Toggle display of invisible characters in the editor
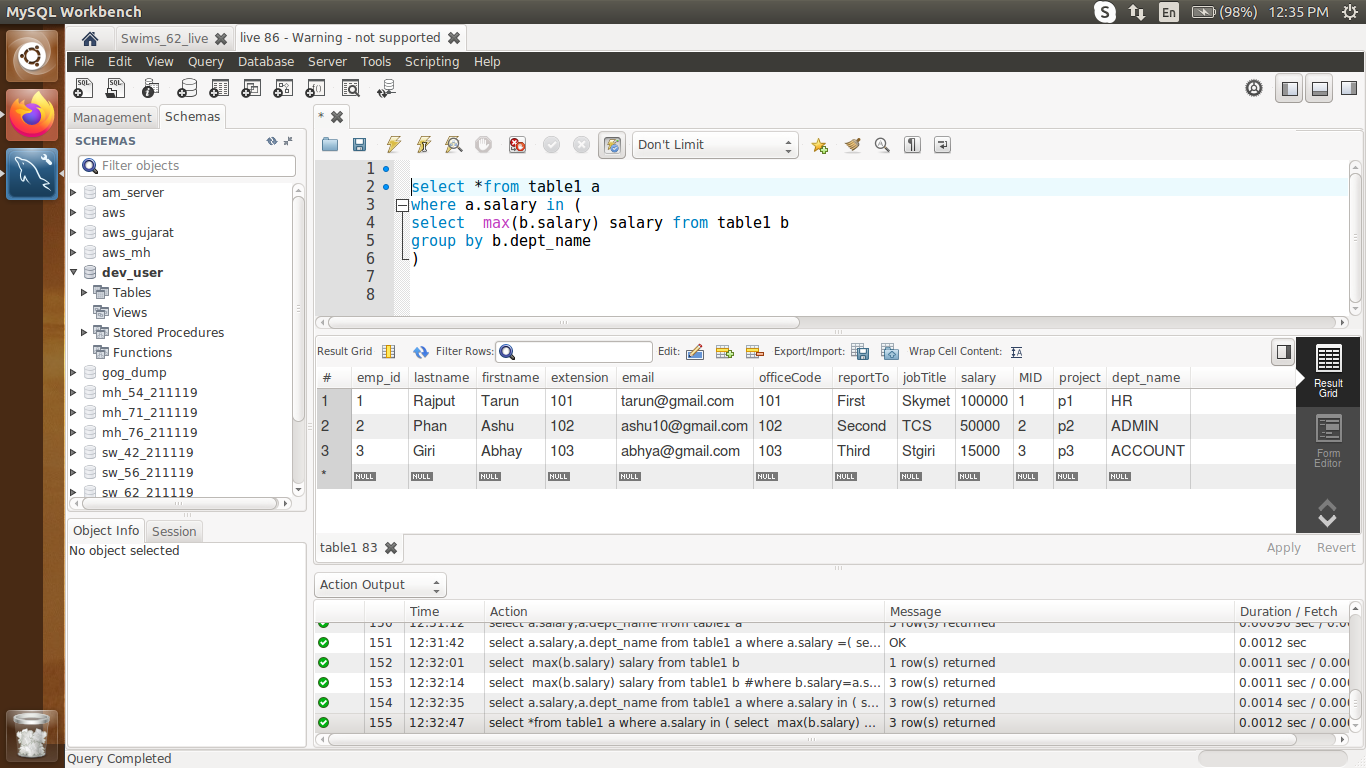 [x=912, y=145]
